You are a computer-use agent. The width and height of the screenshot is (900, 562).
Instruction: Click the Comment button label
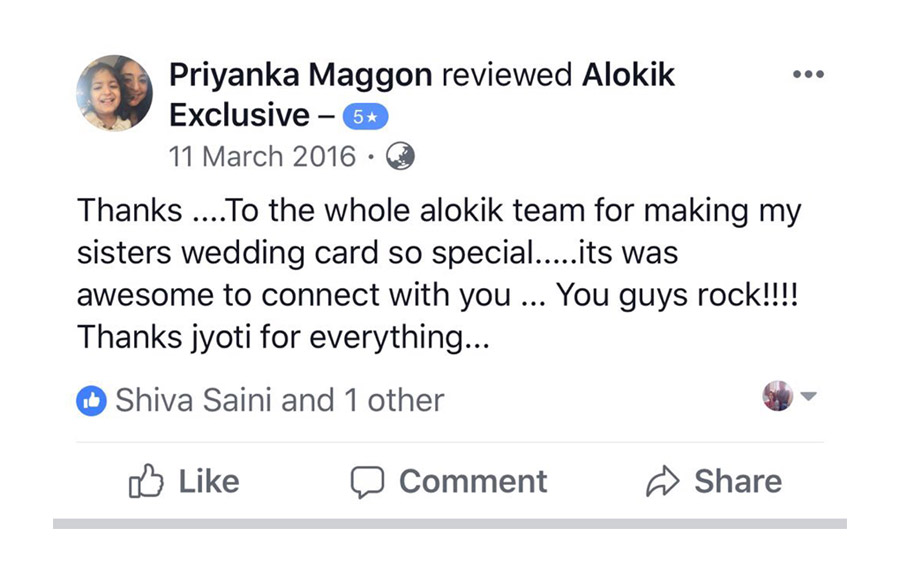(x=473, y=481)
